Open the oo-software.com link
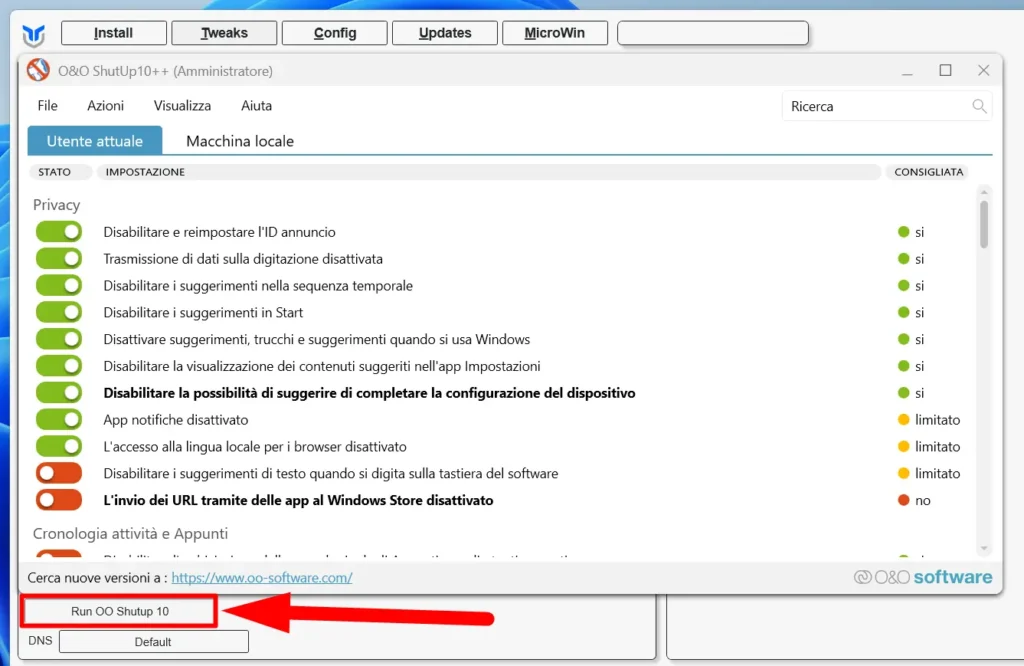Screen dimensions: 1024x666 (x=262, y=578)
